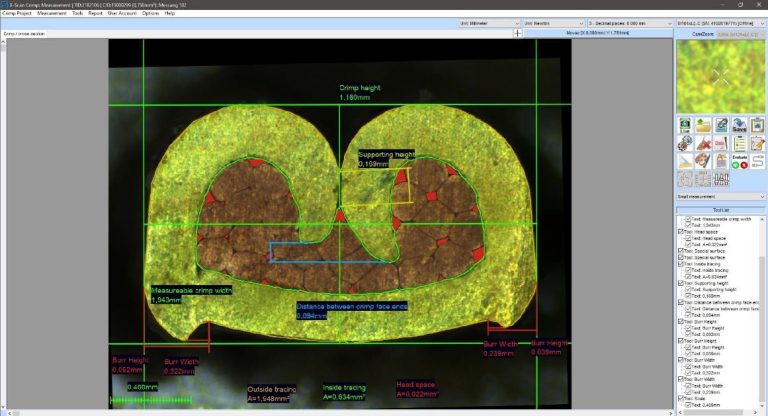This screenshot has height=416, width=768.
Task: Open the Options menu
Action: tap(150, 13)
